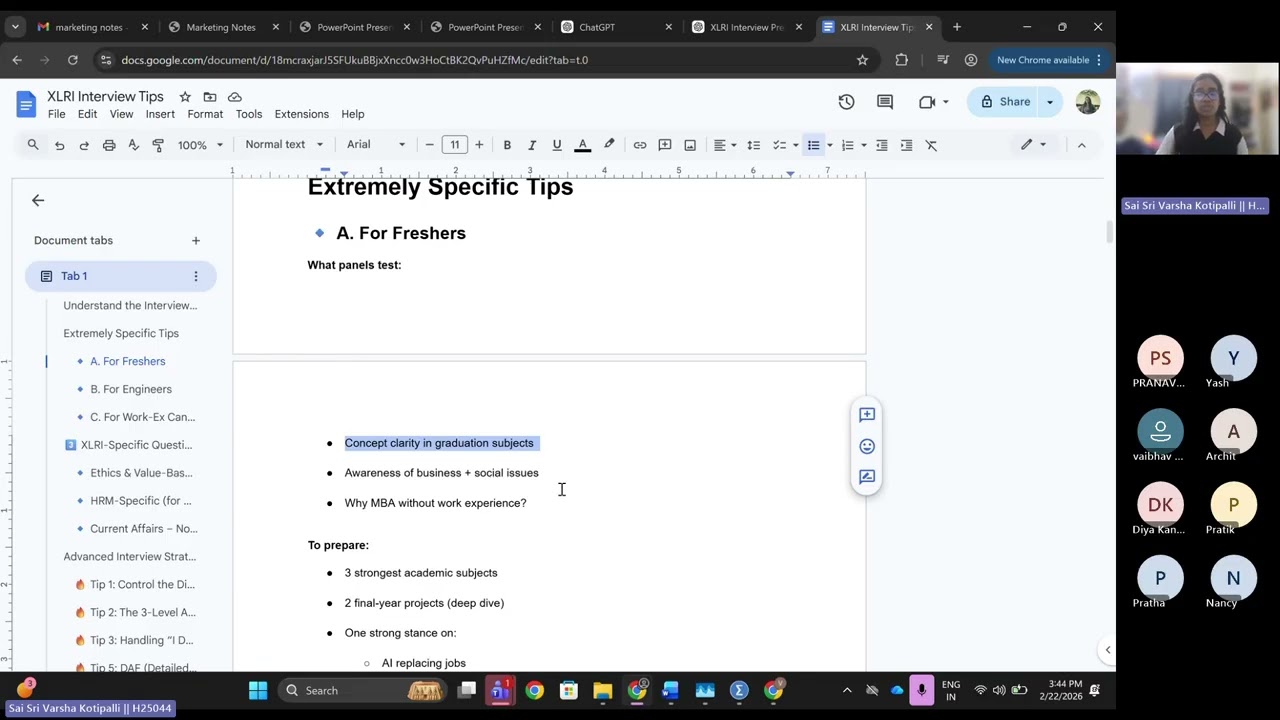Open the highlight color picker
The height and width of the screenshot is (720, 1280).
point(609,145)
